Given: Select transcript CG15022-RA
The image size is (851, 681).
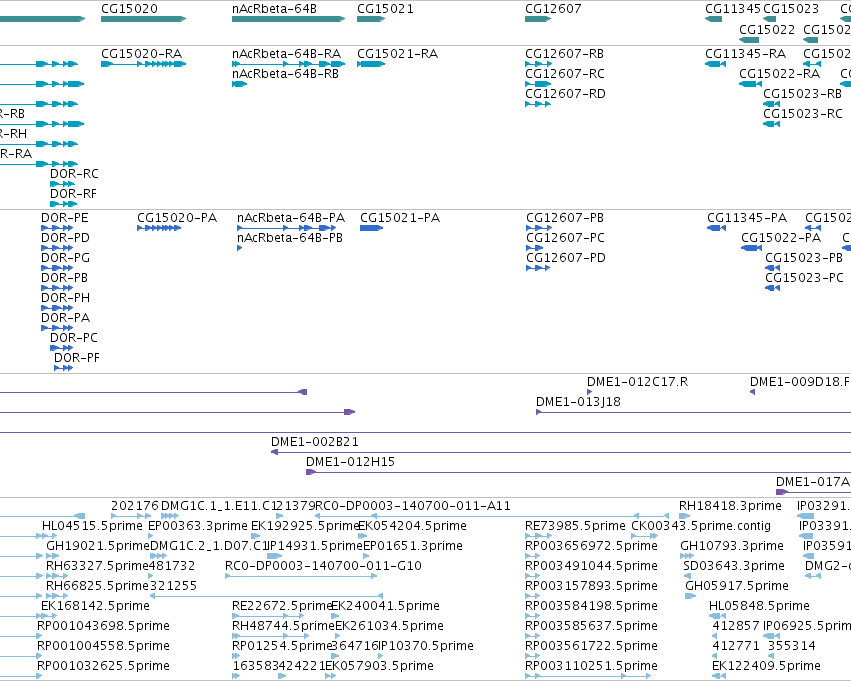Looking at the screenshot, I should click(x=751, y=84).
